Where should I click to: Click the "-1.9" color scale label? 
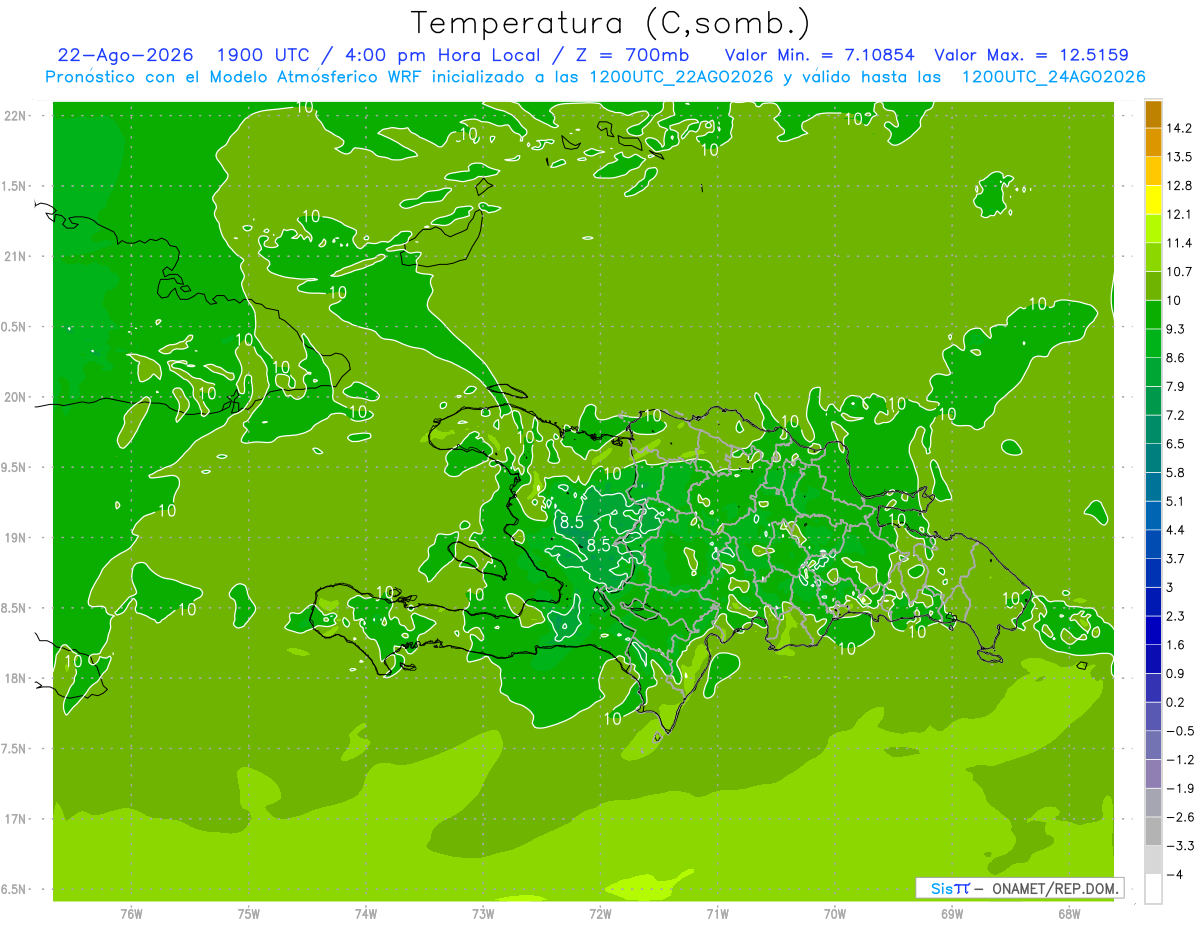[1180, 789]
